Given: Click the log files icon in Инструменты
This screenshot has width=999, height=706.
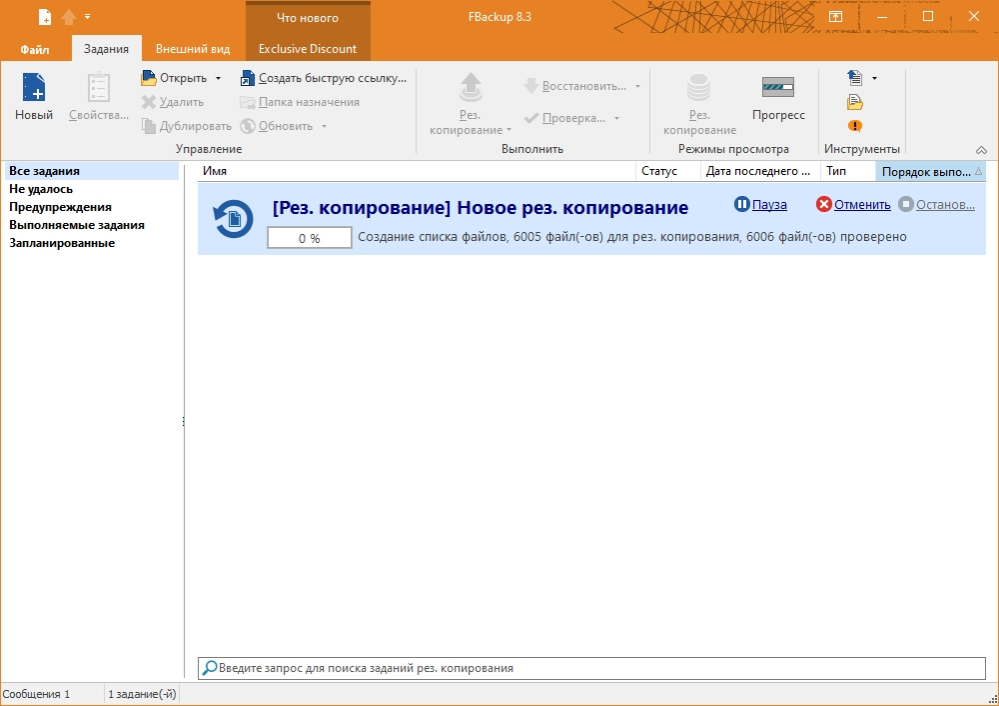Looking at the screenshot, I should pos(855,102).
